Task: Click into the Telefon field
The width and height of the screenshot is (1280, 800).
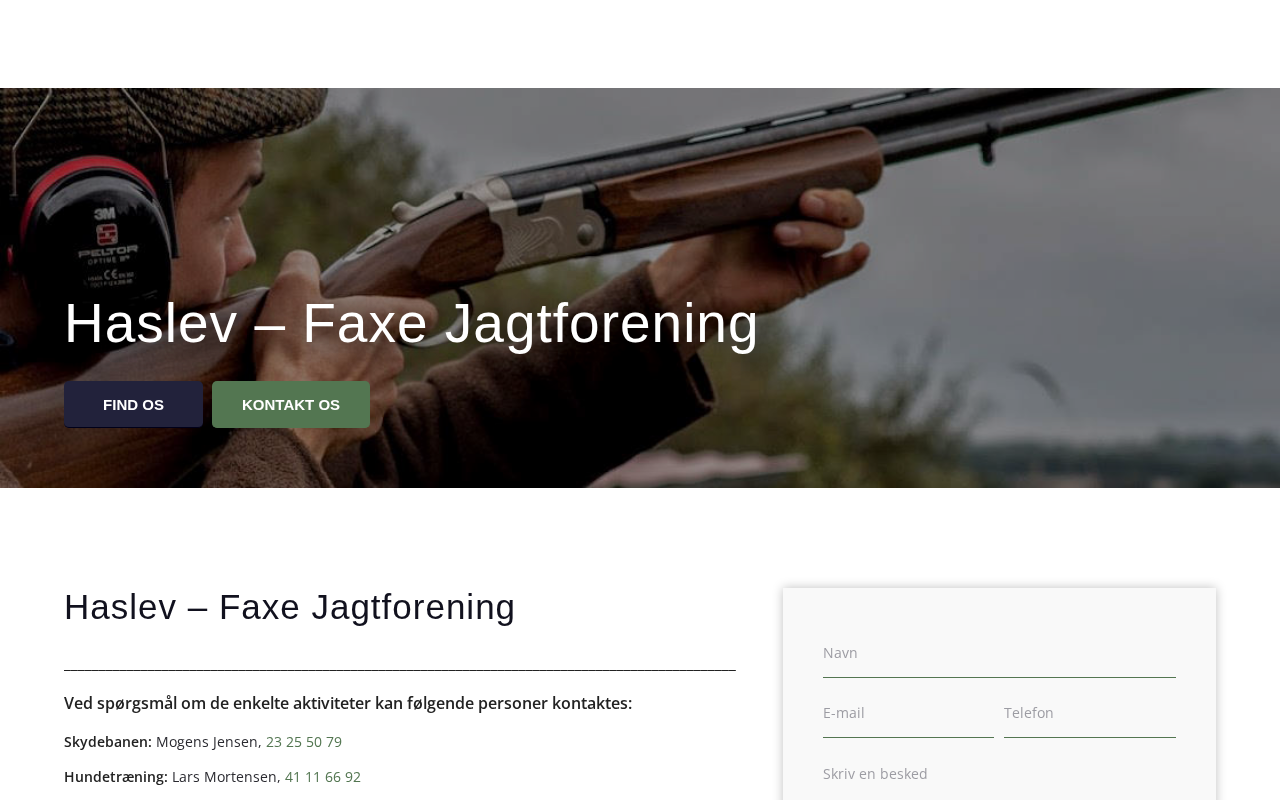Action: pyautogui.click(x=1090, y=713)
